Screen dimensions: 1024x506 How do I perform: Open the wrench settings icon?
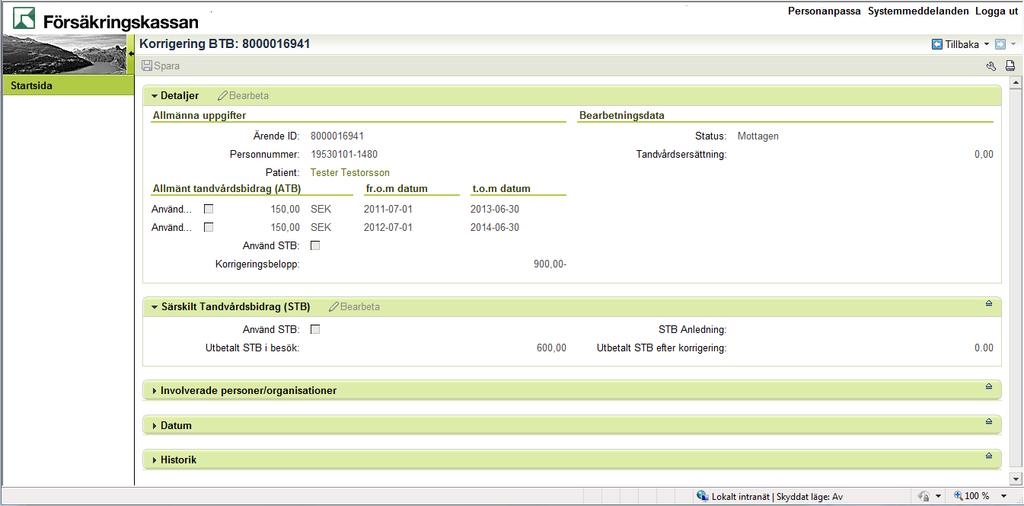991,66
